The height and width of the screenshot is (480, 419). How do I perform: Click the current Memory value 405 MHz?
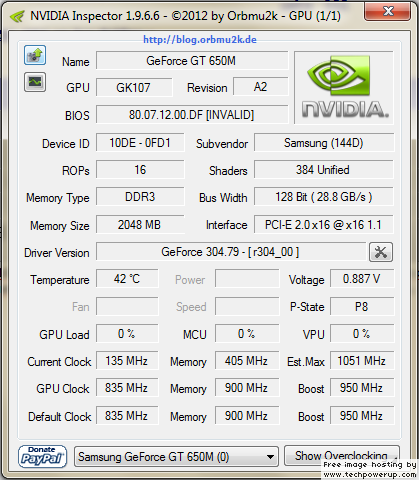(247, 361)
